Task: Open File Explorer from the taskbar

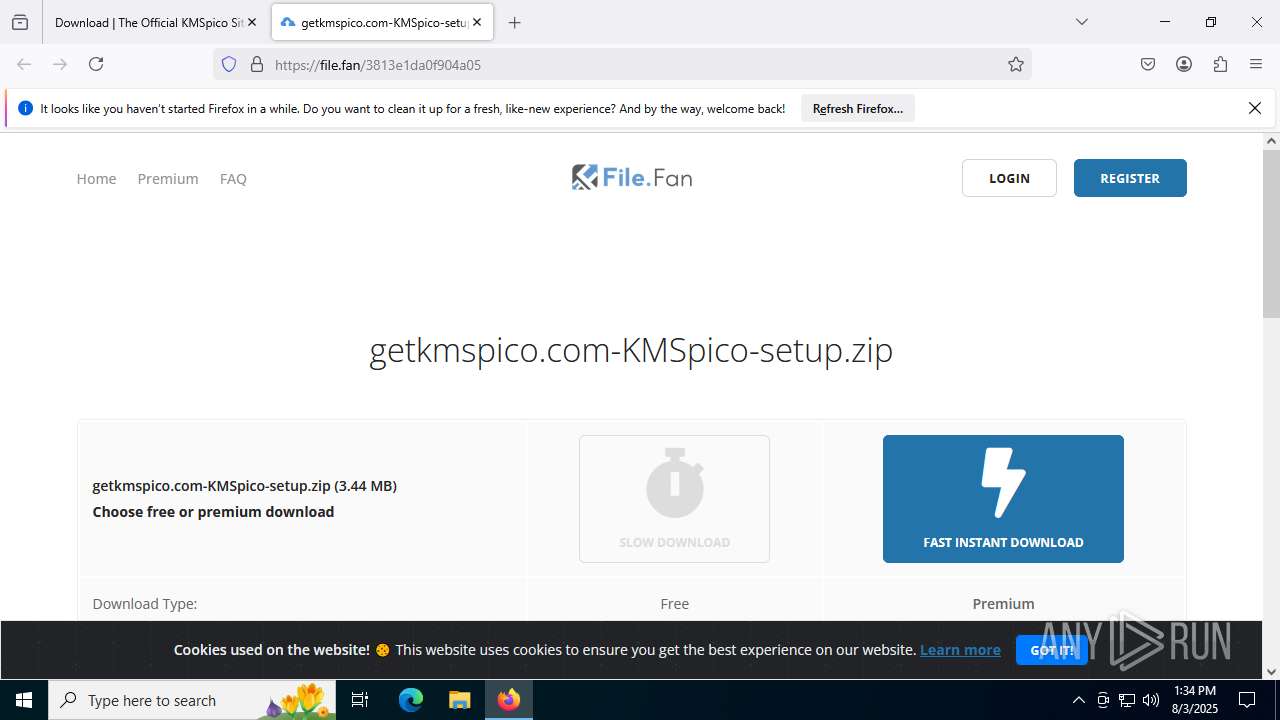Action: click(459, 700)
